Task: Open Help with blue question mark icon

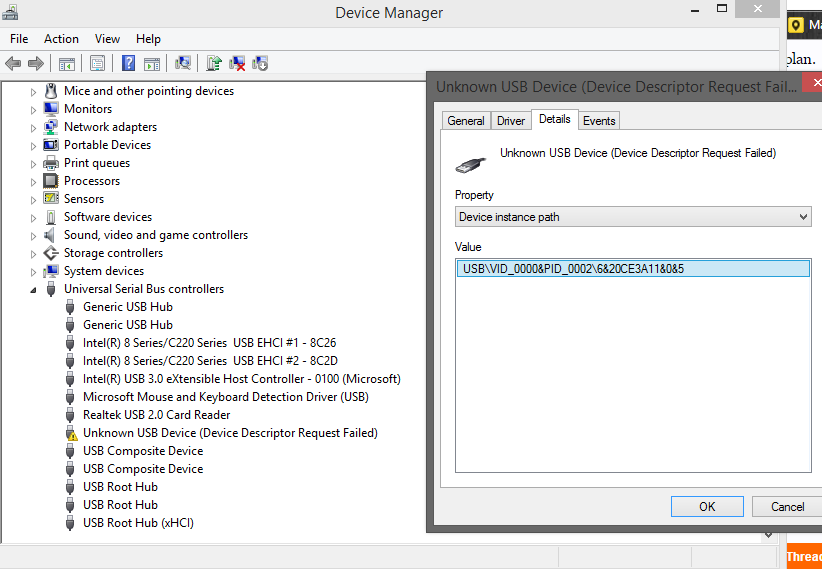Action: click(128, 63)
